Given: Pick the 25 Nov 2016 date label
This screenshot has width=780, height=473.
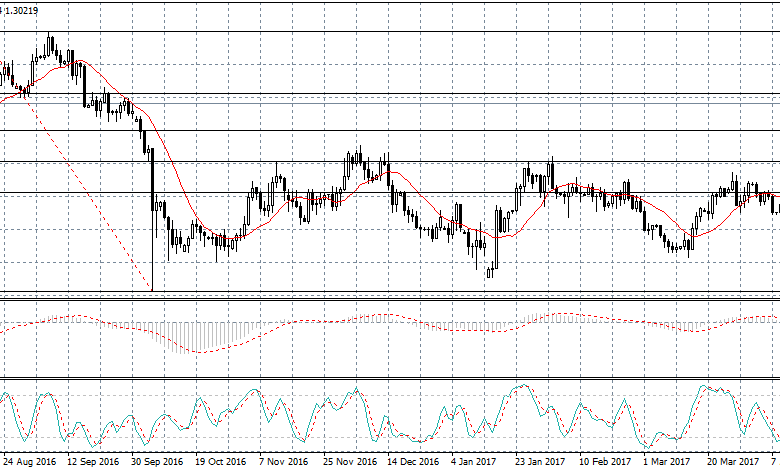Looking at the screenshot, I should [349, 462].
